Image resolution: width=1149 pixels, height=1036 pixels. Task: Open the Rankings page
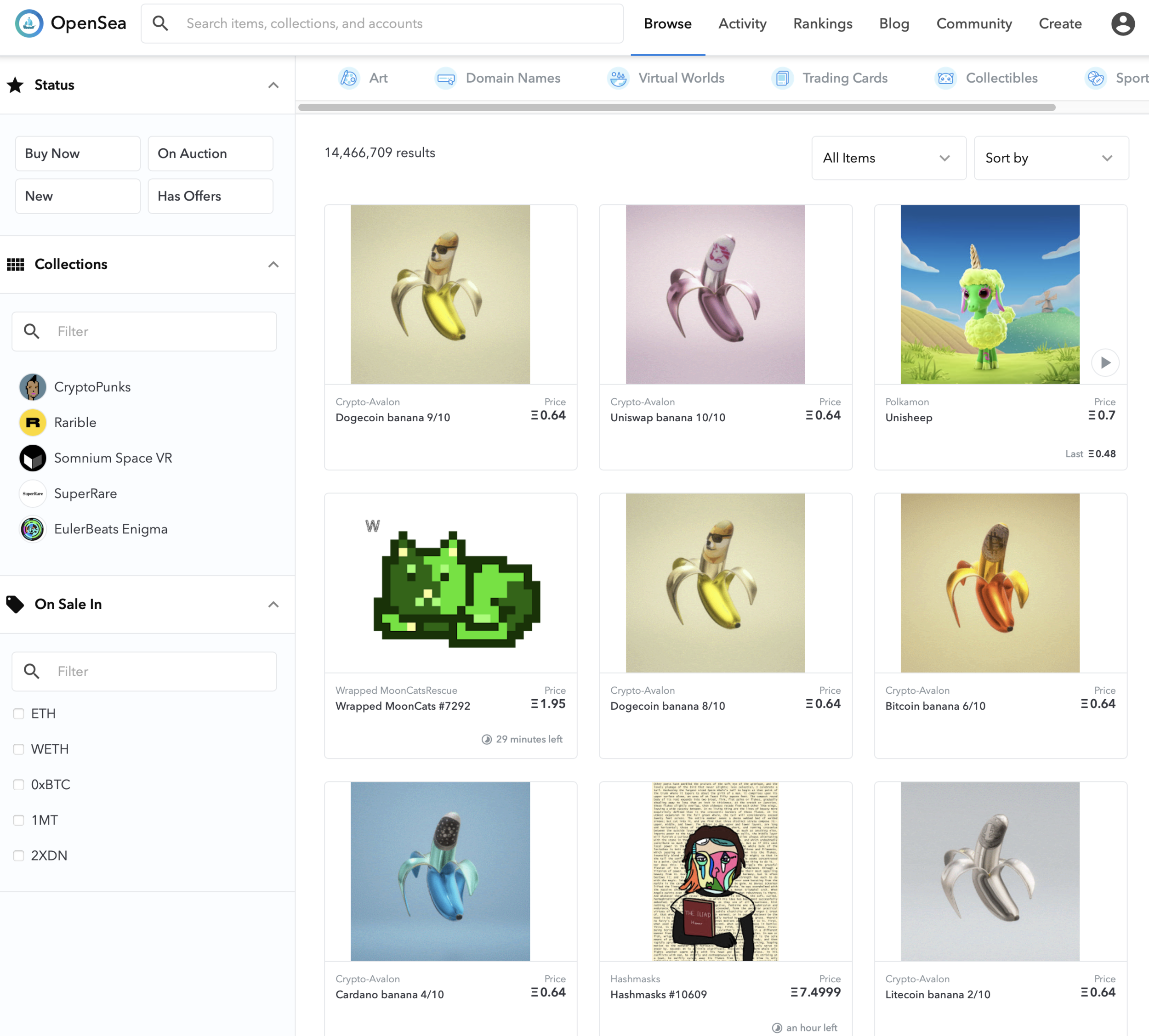(823, 24)
